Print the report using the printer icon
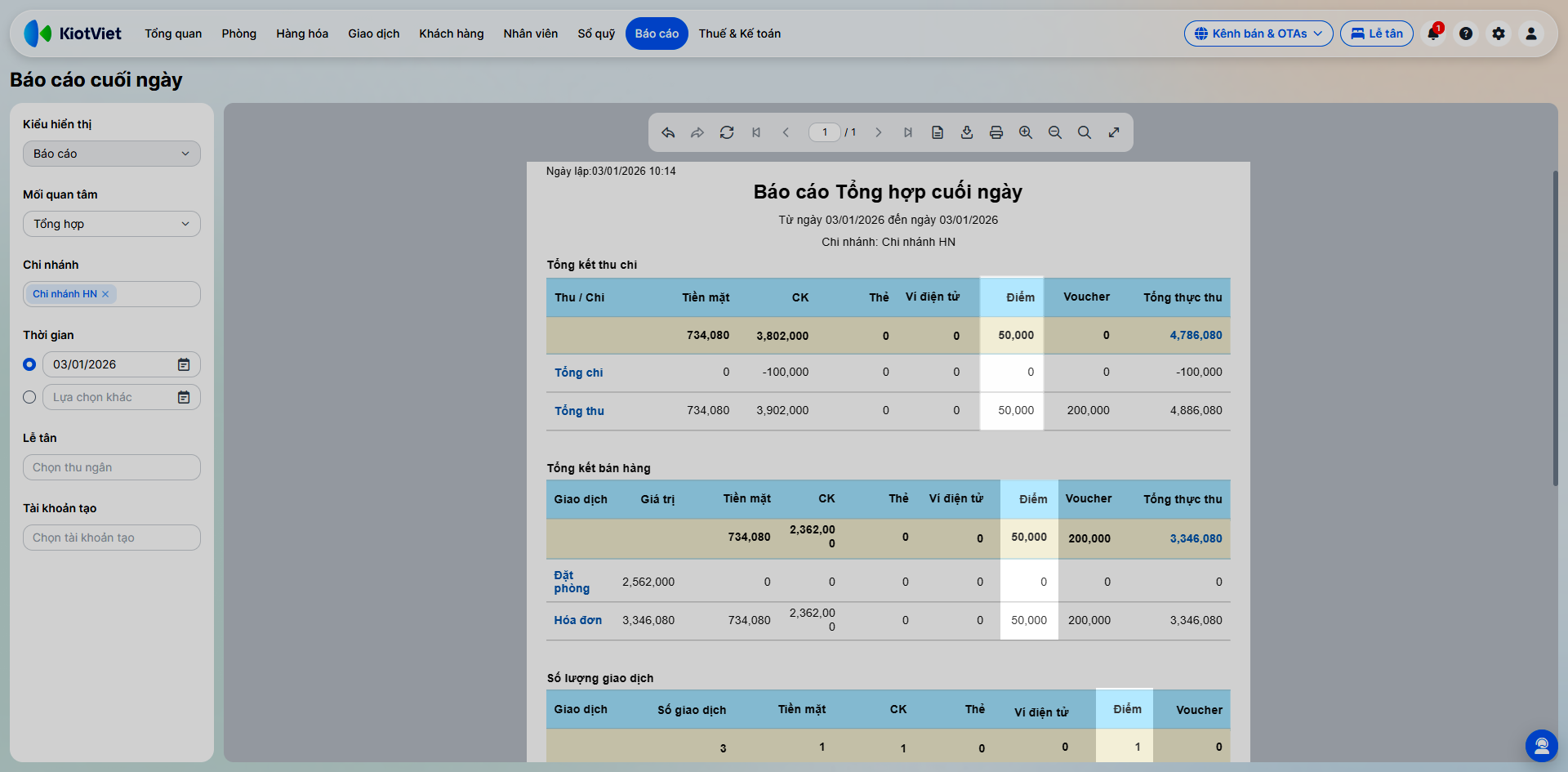The image size is (1568, 772). pos(996,132)
